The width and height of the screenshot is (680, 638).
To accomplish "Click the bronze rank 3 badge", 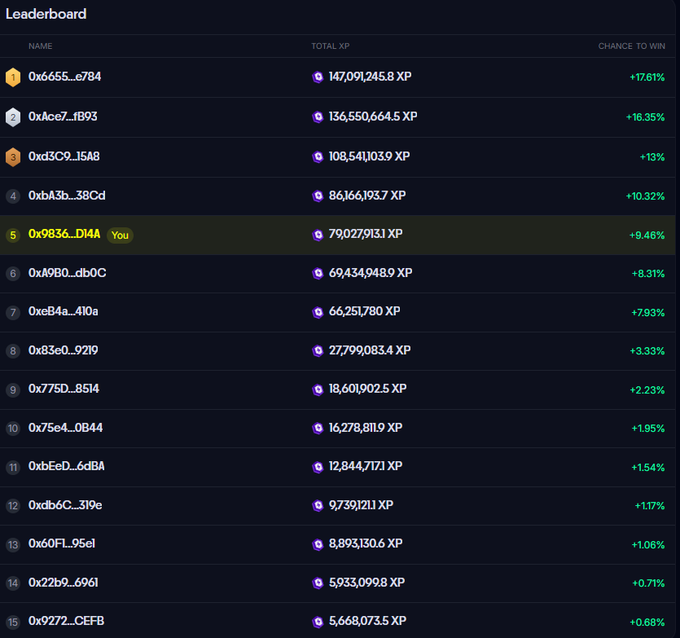I will tap(13, 157).
